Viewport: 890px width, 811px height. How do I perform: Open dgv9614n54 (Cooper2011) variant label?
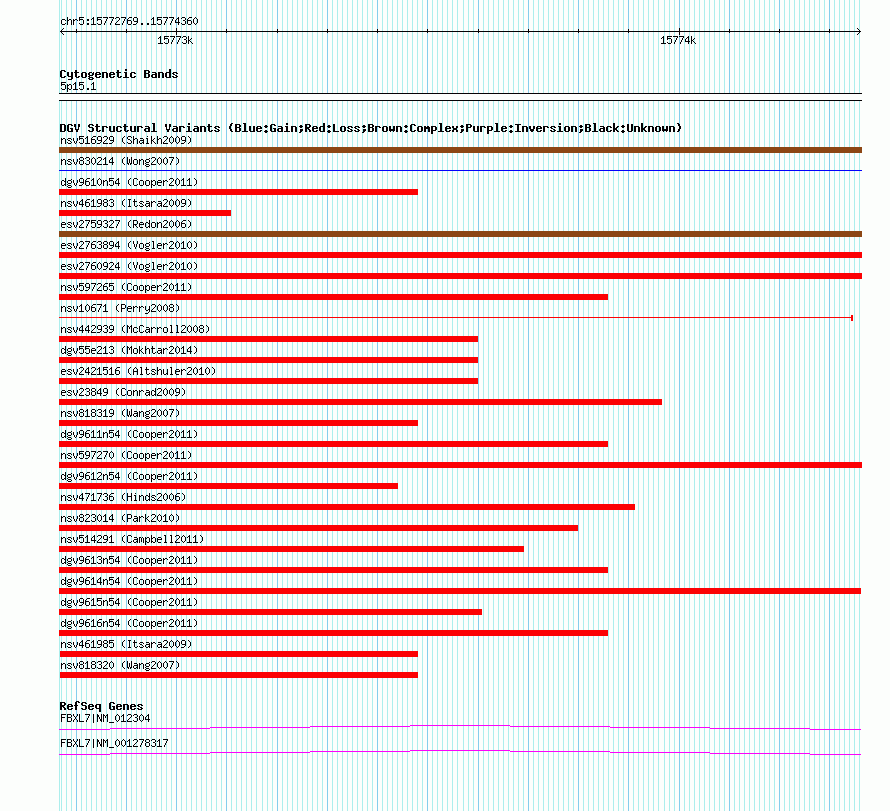coord(129,581)
